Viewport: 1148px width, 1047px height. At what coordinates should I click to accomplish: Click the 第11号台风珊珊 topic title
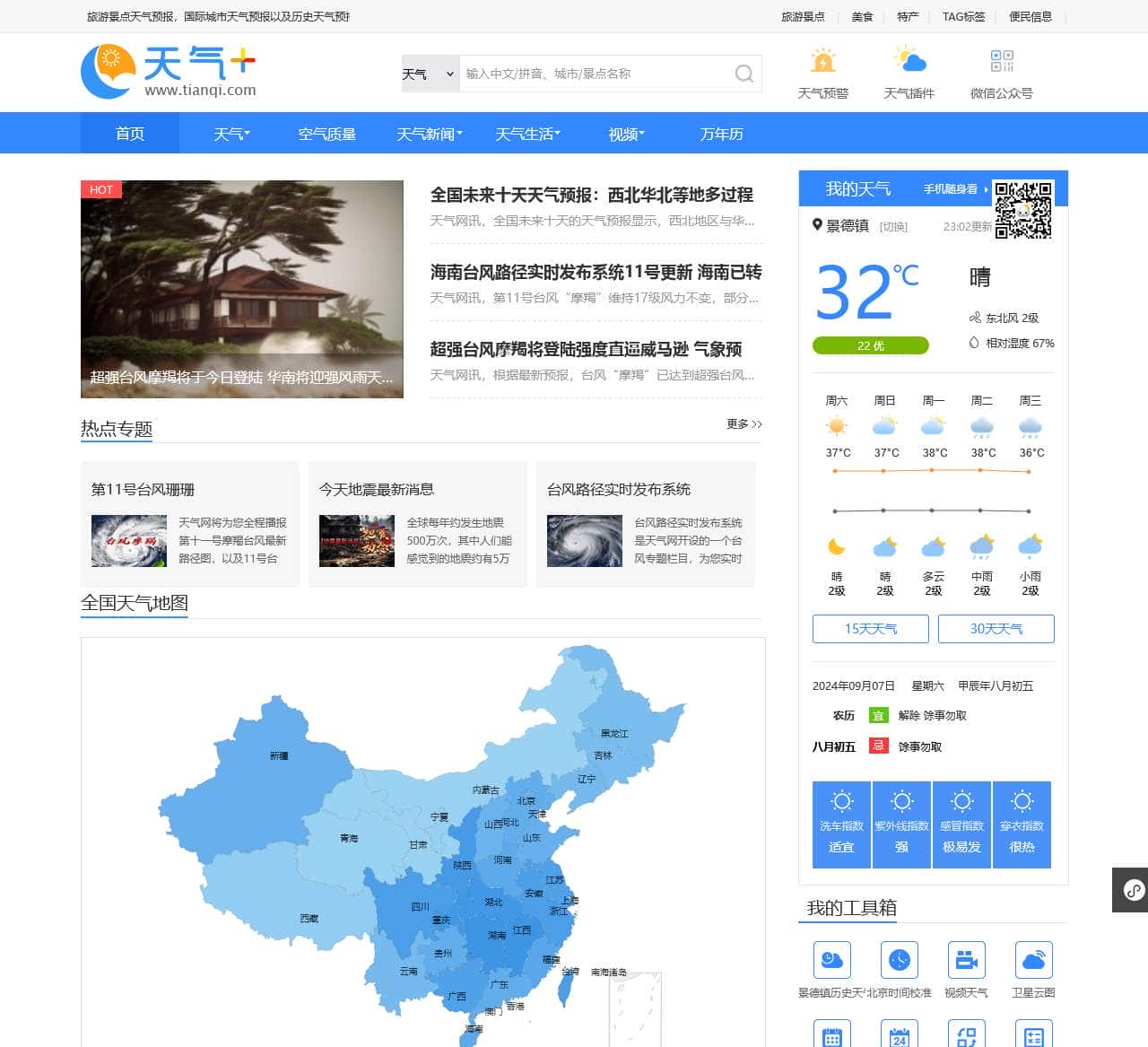[x=143, y=489]
